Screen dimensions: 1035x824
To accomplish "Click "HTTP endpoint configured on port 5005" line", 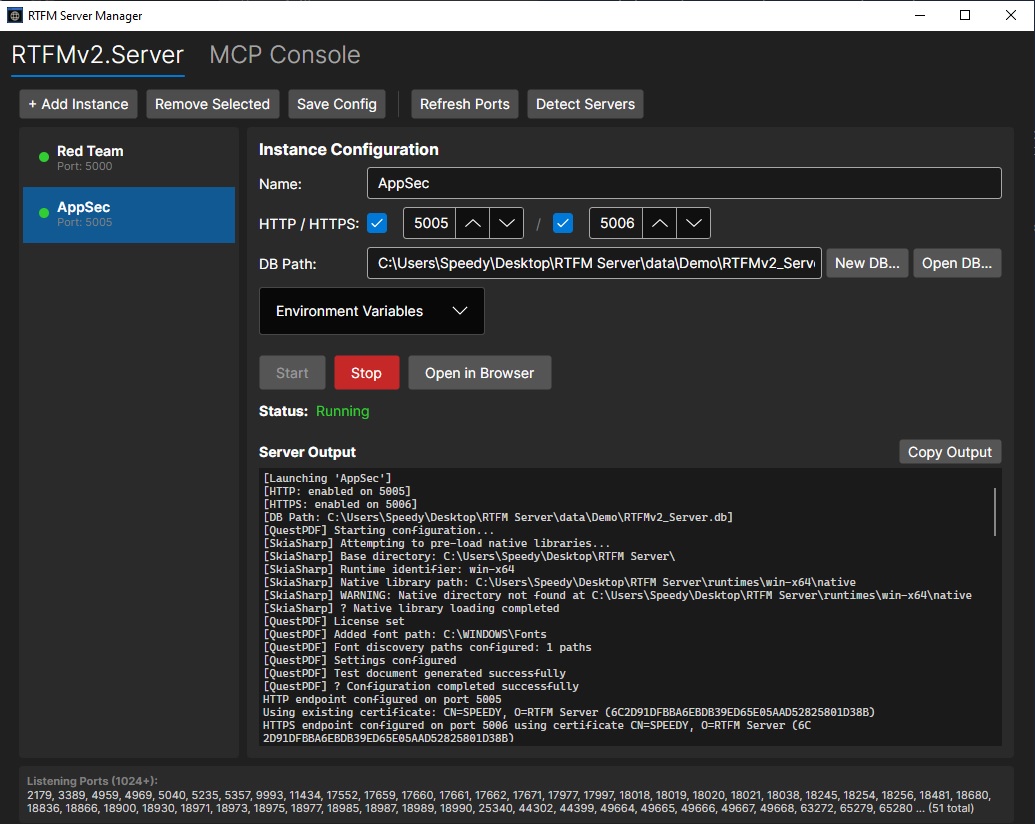I will click(x=382, y=699).
